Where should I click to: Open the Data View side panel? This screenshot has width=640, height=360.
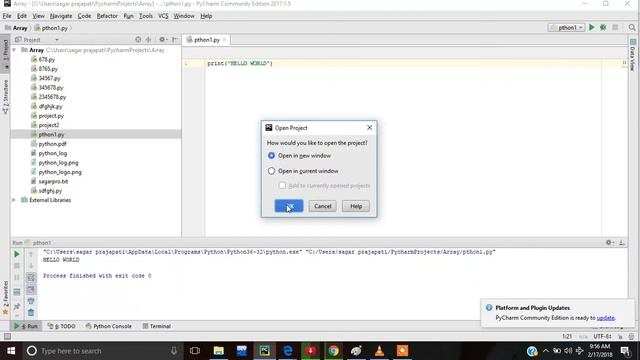coord(632,55)
